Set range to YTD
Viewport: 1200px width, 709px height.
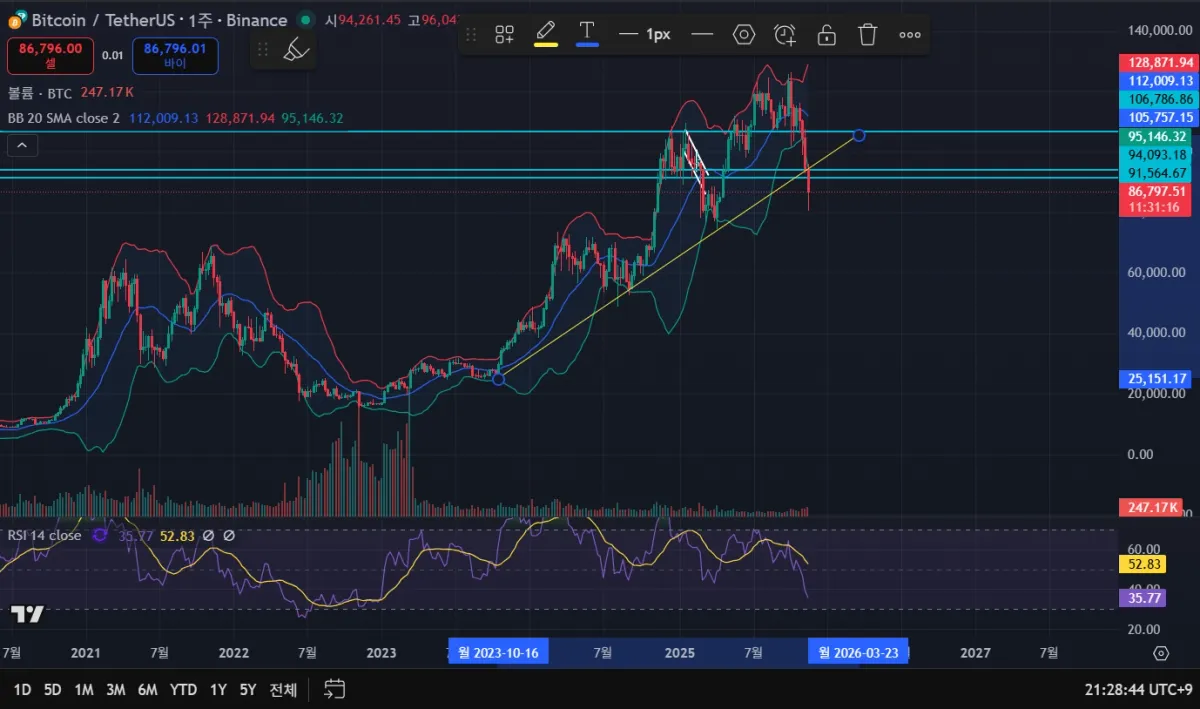click(x=183, y=689)
